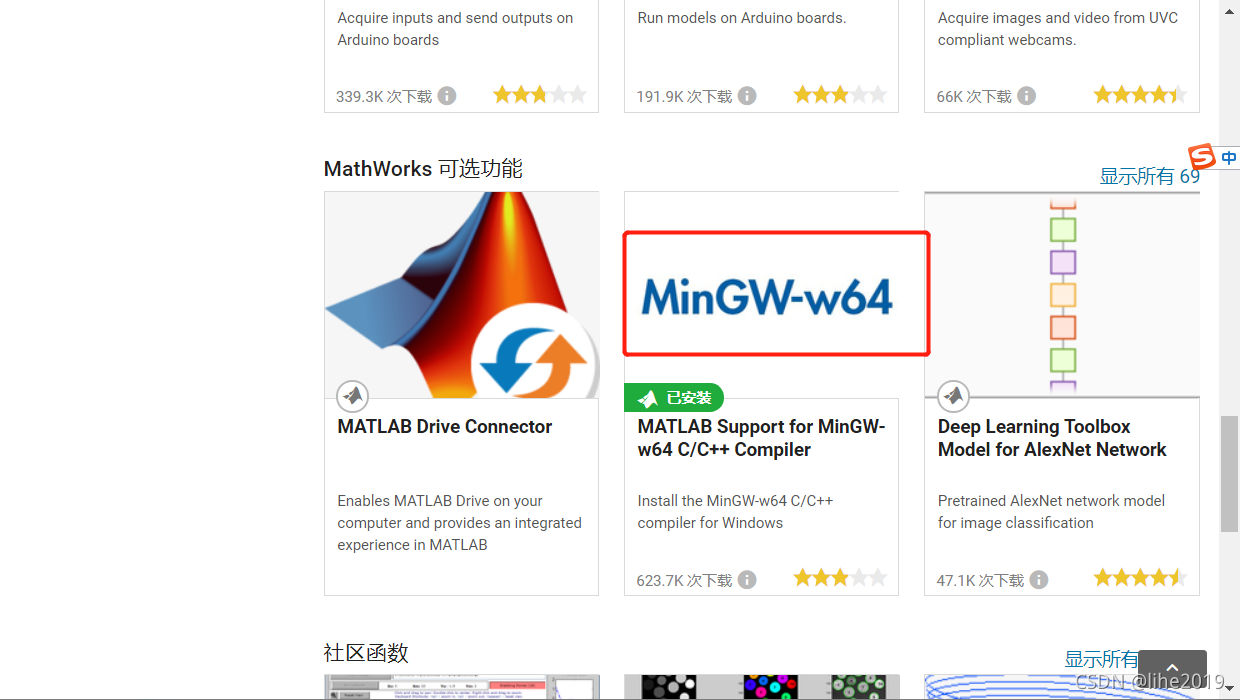This screenshot has height=700, width=1240.
Task: Click the '191.9K 次下载' download count
Action: 685,97
